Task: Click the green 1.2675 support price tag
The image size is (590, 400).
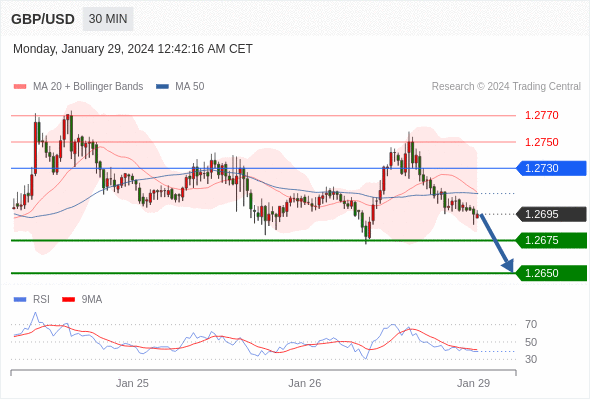Action: [x=551, y=240]
